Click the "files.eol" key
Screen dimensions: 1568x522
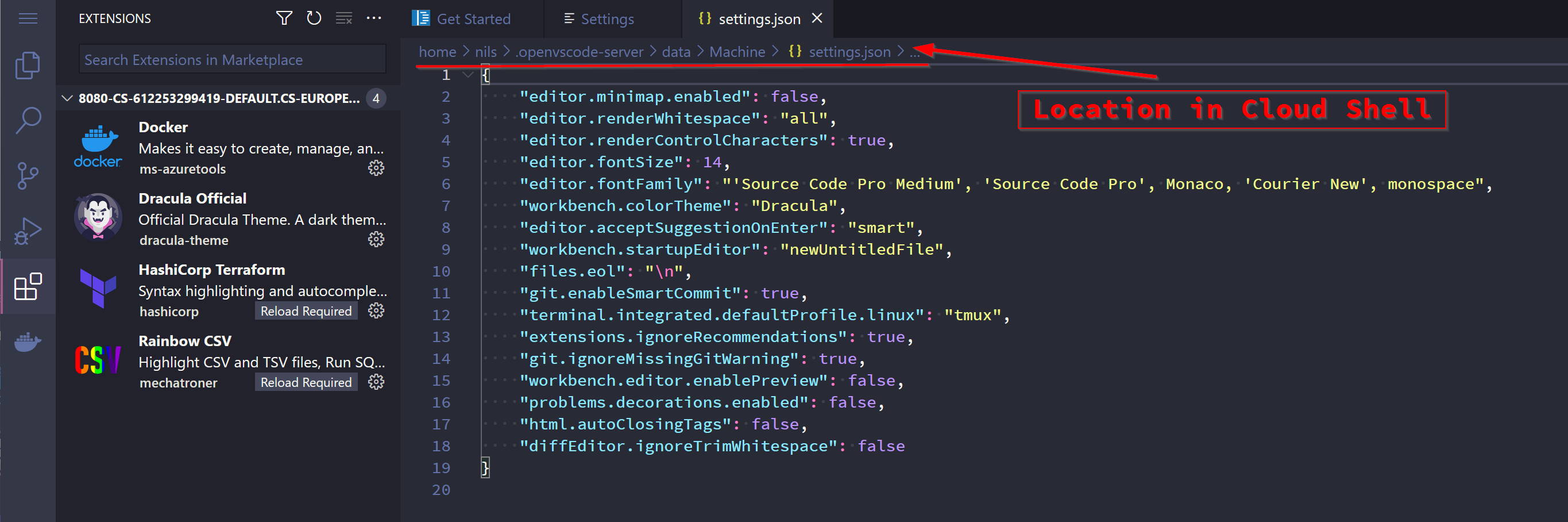571,271
